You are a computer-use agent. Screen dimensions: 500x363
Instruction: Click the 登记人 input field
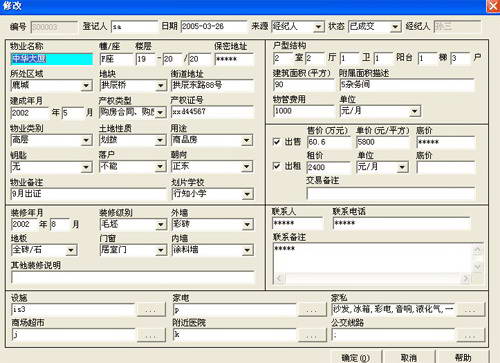point(134,27)
